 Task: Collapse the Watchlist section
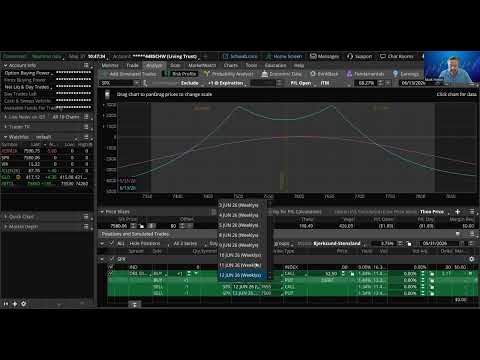point(6,137)
